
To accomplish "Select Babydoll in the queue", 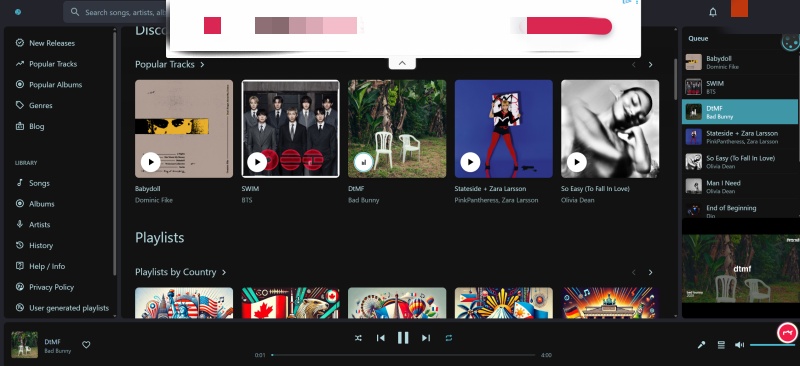I will point(740,62).
